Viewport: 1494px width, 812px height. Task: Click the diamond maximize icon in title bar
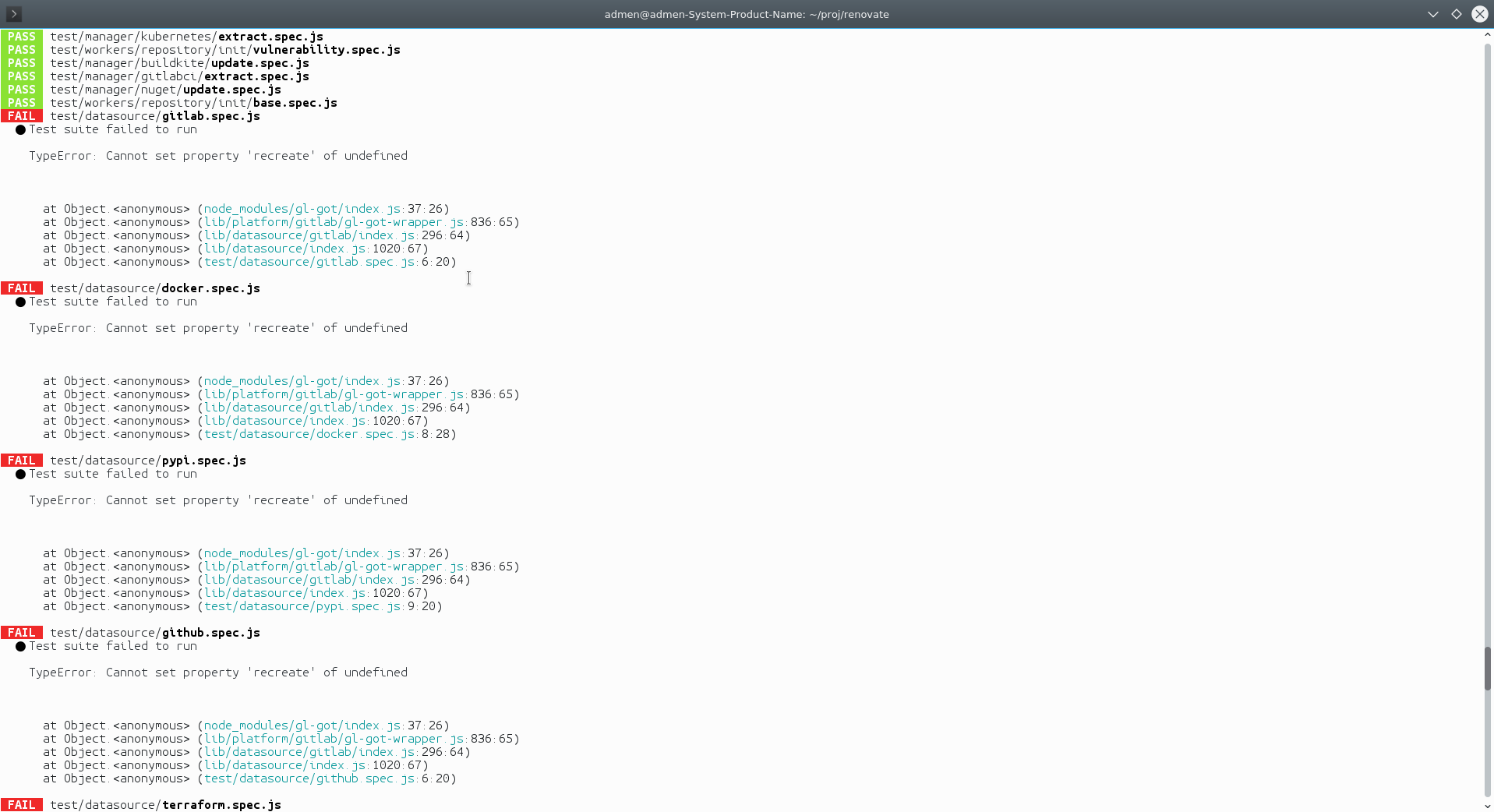tap(1456, 14)
